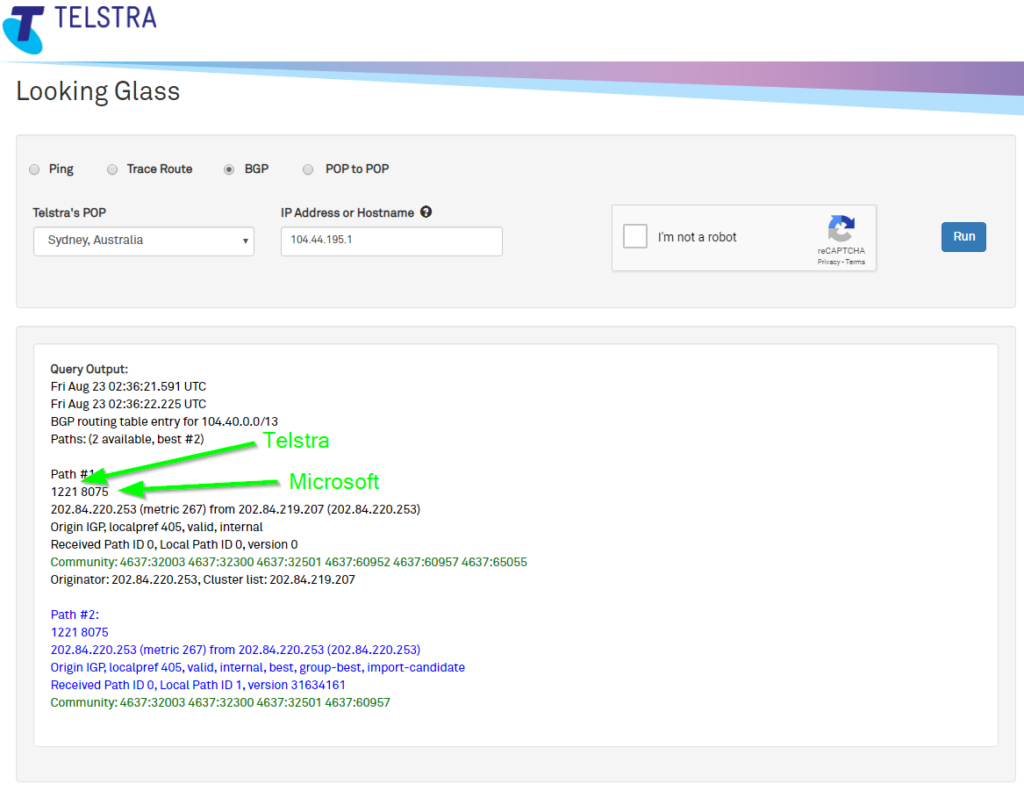Select the Ping radio button
The width and height of the screenshot is (1024, 791).
tap(35, 170)
